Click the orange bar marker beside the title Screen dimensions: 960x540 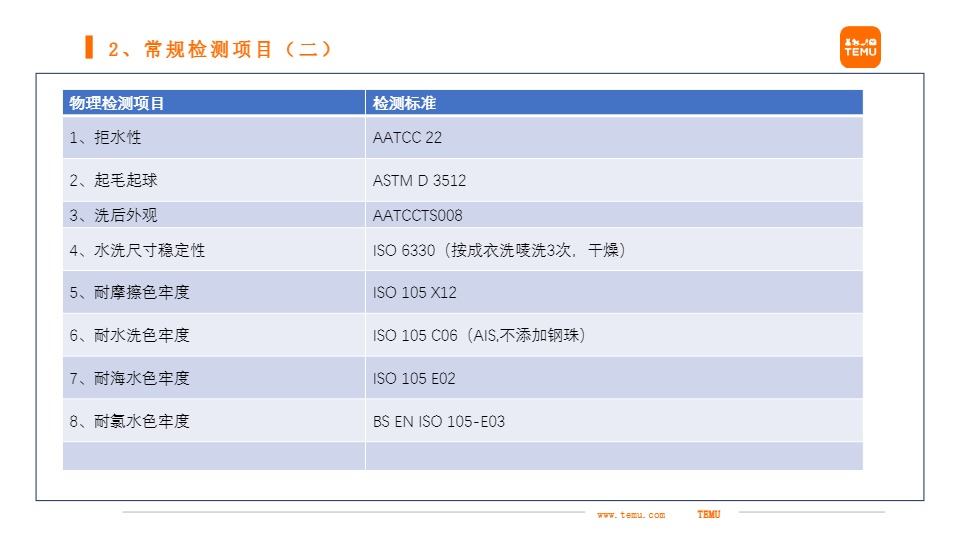tap(89, 47)
